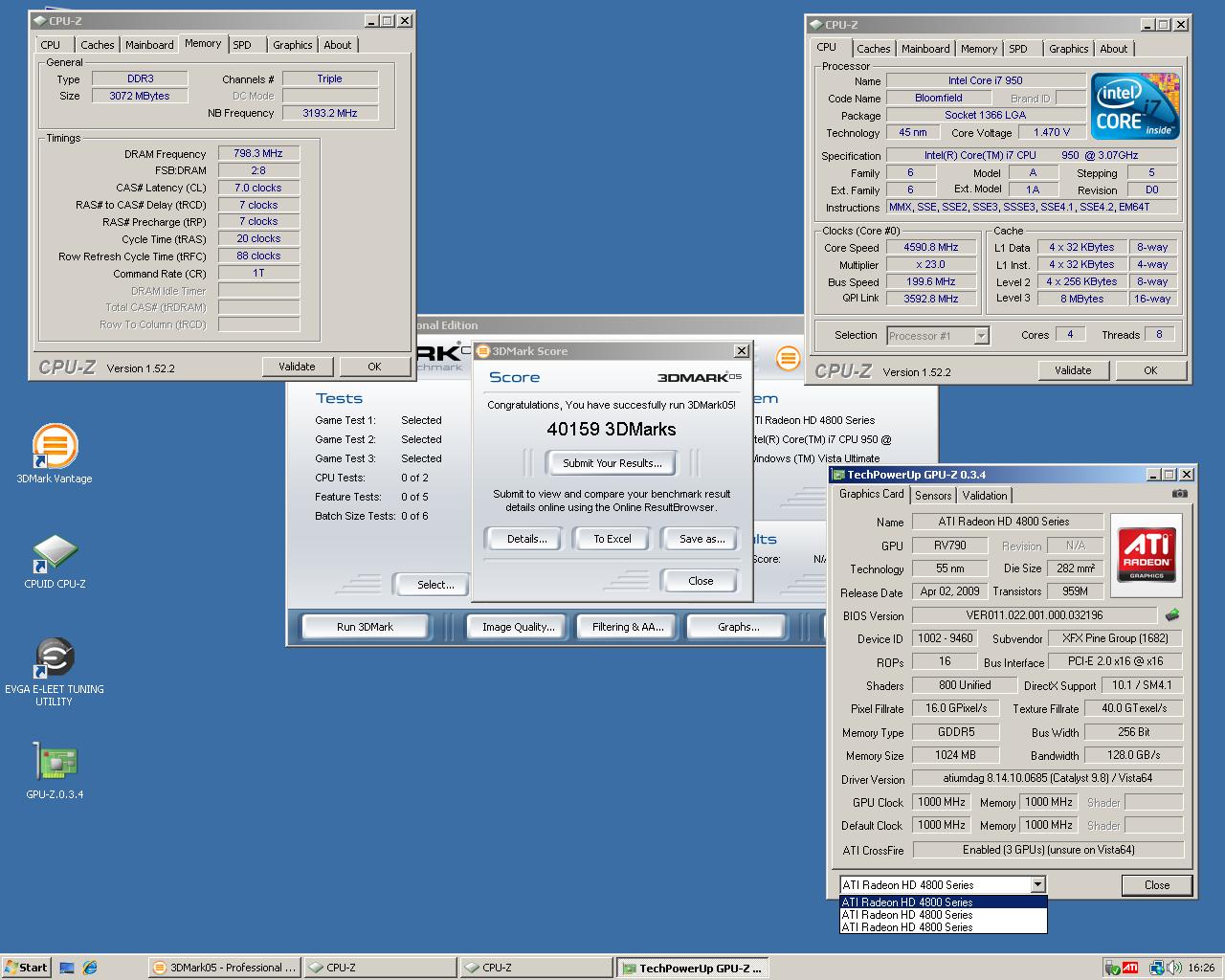Click Validate in the memory CPU-Z window
The height and width of the screenshot is (980, 1225).
(297, 367)
